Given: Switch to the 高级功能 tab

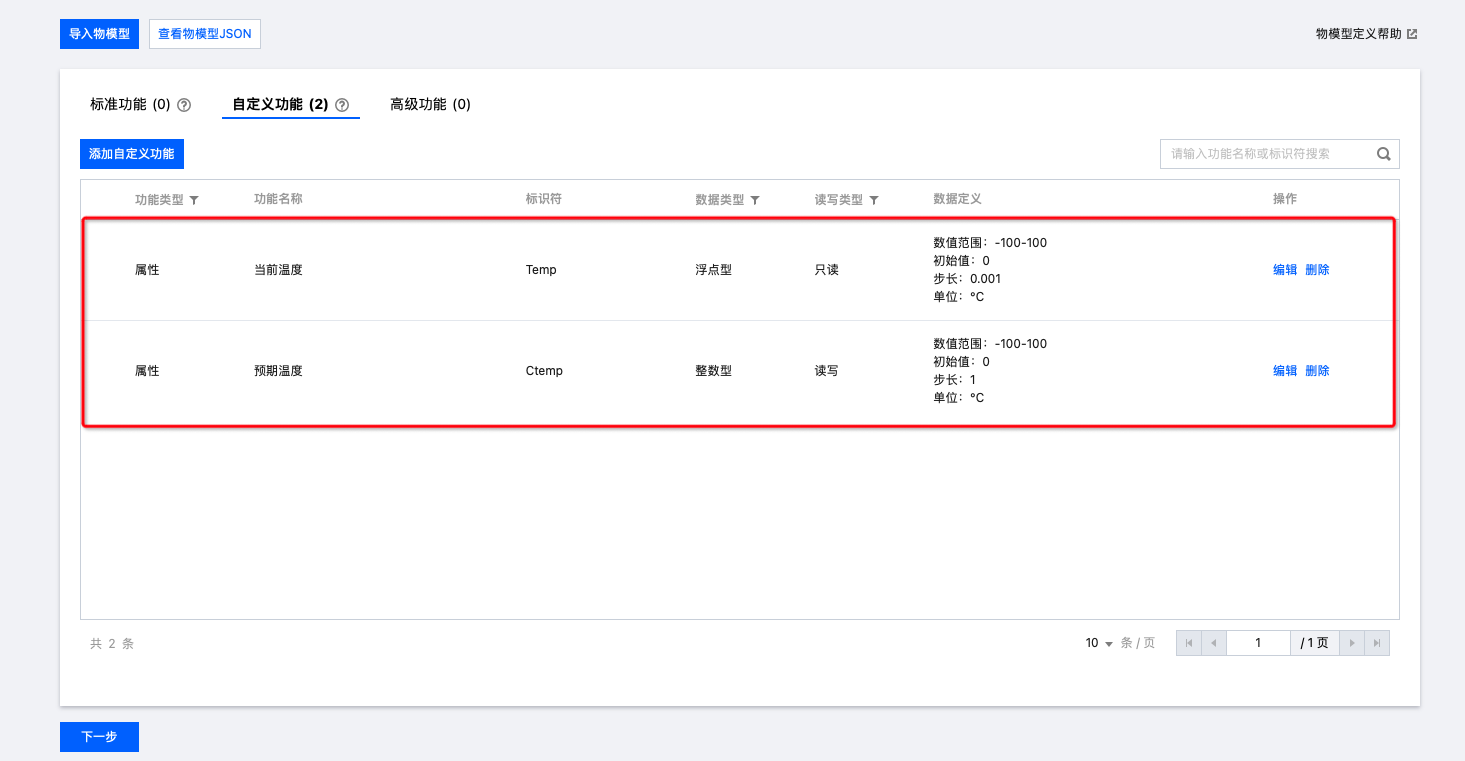Looking at the screenshot, I should click(x=430, y=104).
